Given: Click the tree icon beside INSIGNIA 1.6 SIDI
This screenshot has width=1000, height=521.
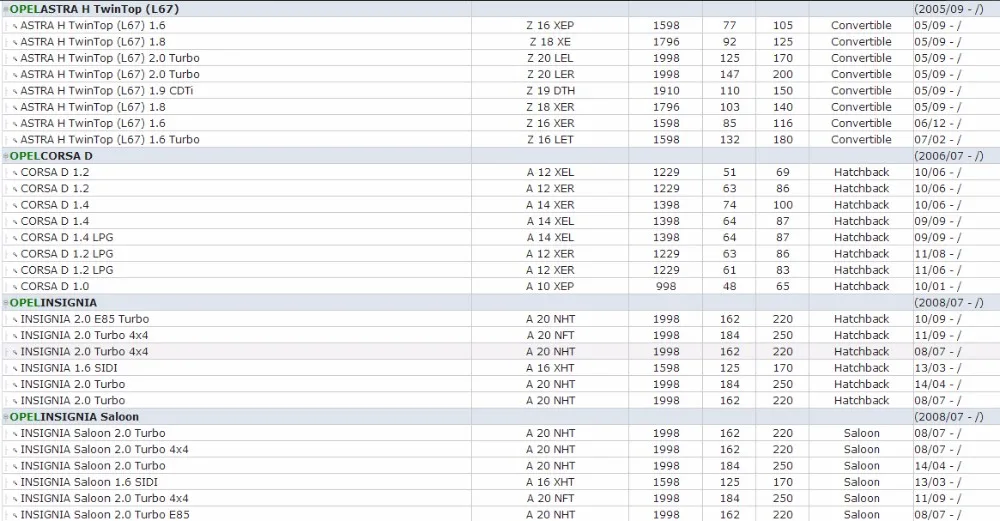Looking at the screenshot, I should pos(15,369).
